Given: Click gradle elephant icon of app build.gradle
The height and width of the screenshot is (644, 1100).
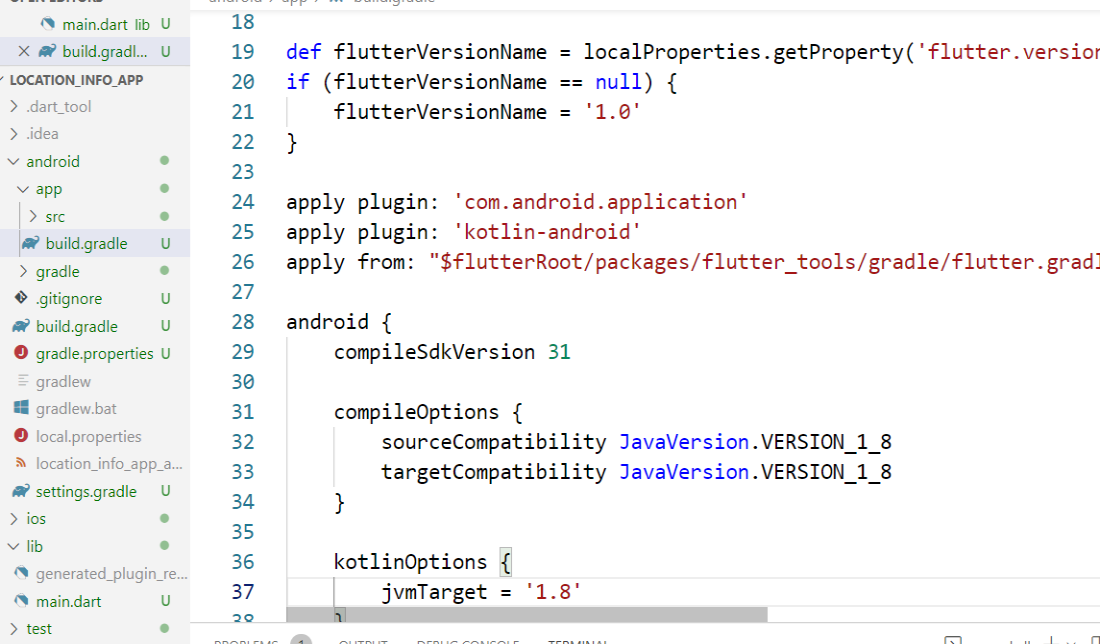Looking at the screenshot, I should click(30, 243).
